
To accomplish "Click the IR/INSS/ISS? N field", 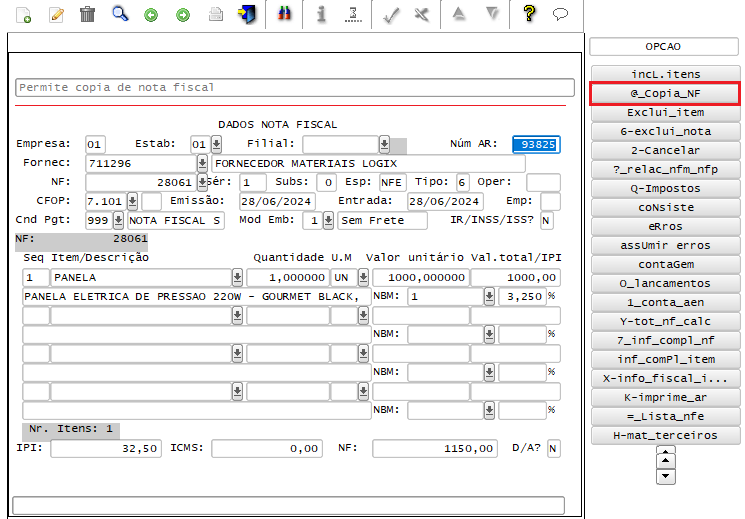I will coord(546,221).
